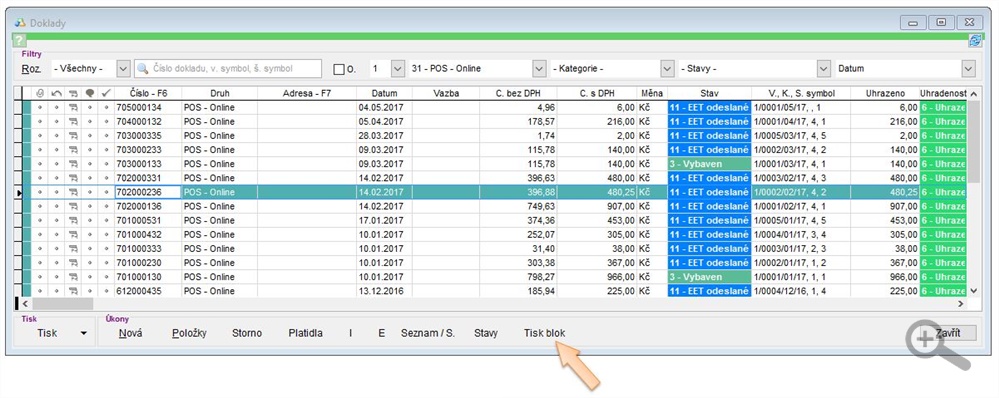Toggle the O. checkbox in filters

point(339,69)
